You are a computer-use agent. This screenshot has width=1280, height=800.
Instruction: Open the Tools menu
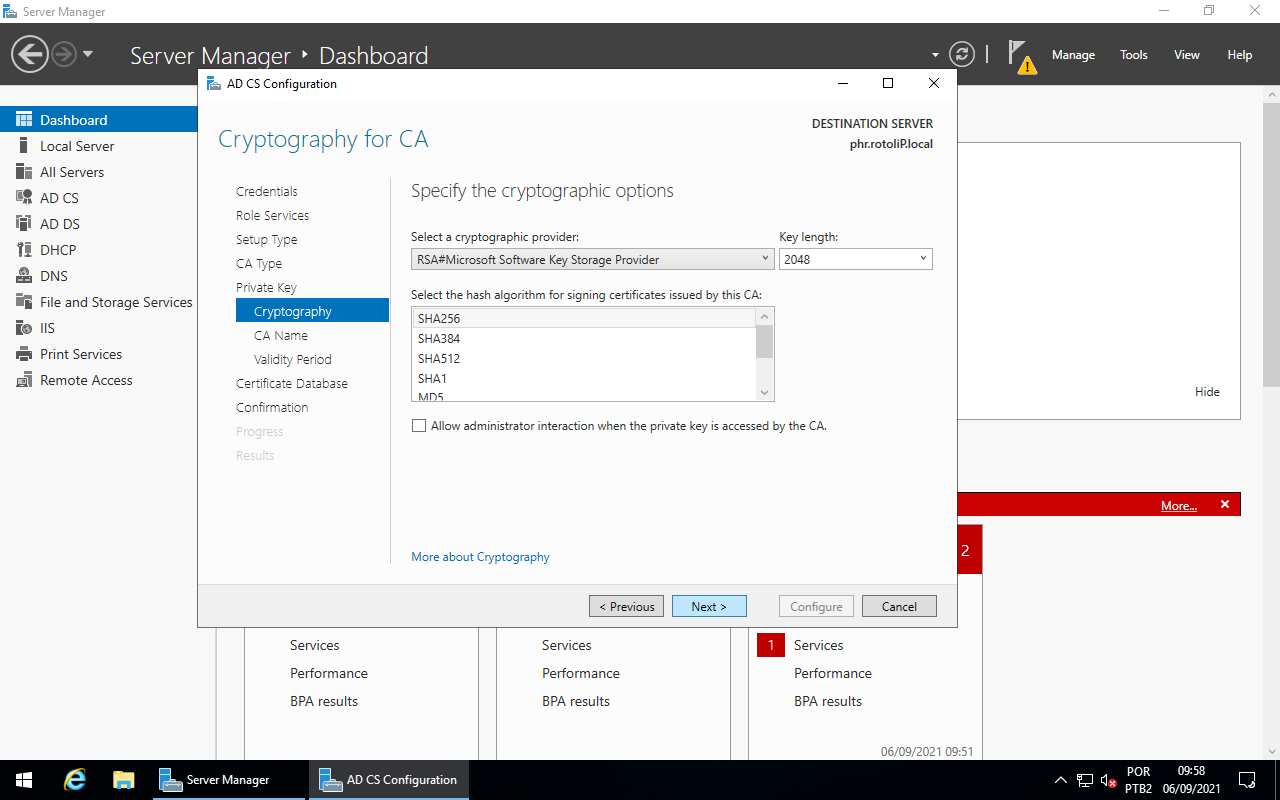pos(1133,55)
